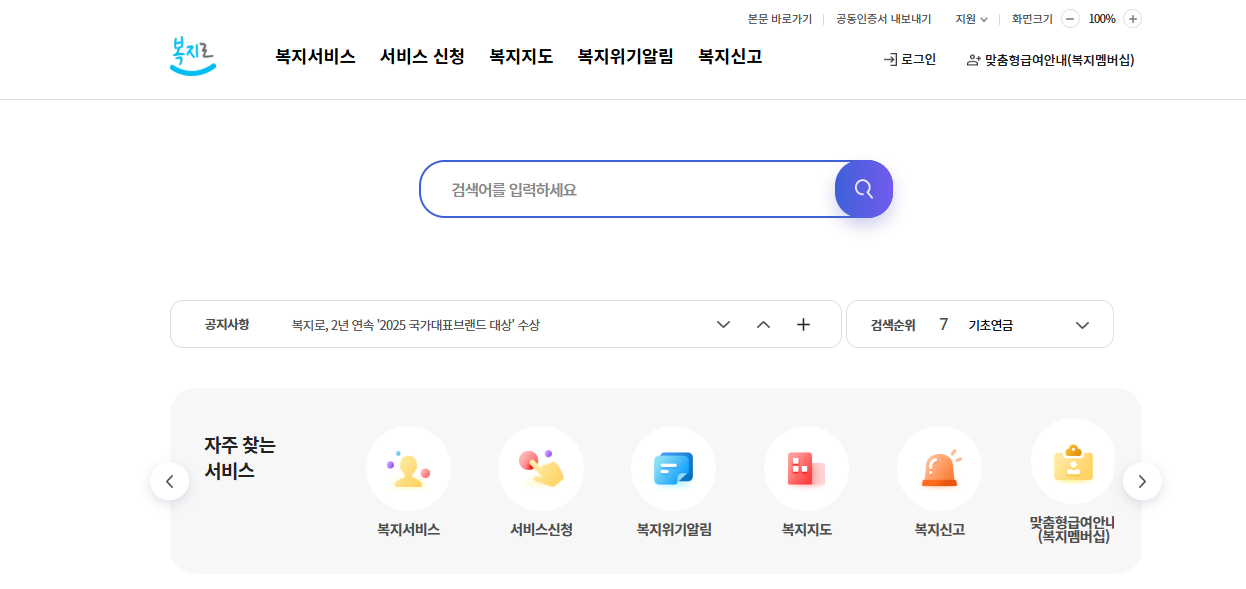
Task: Expand the 공지사항 notice dropdown
Action: click(x=723, y=324)
